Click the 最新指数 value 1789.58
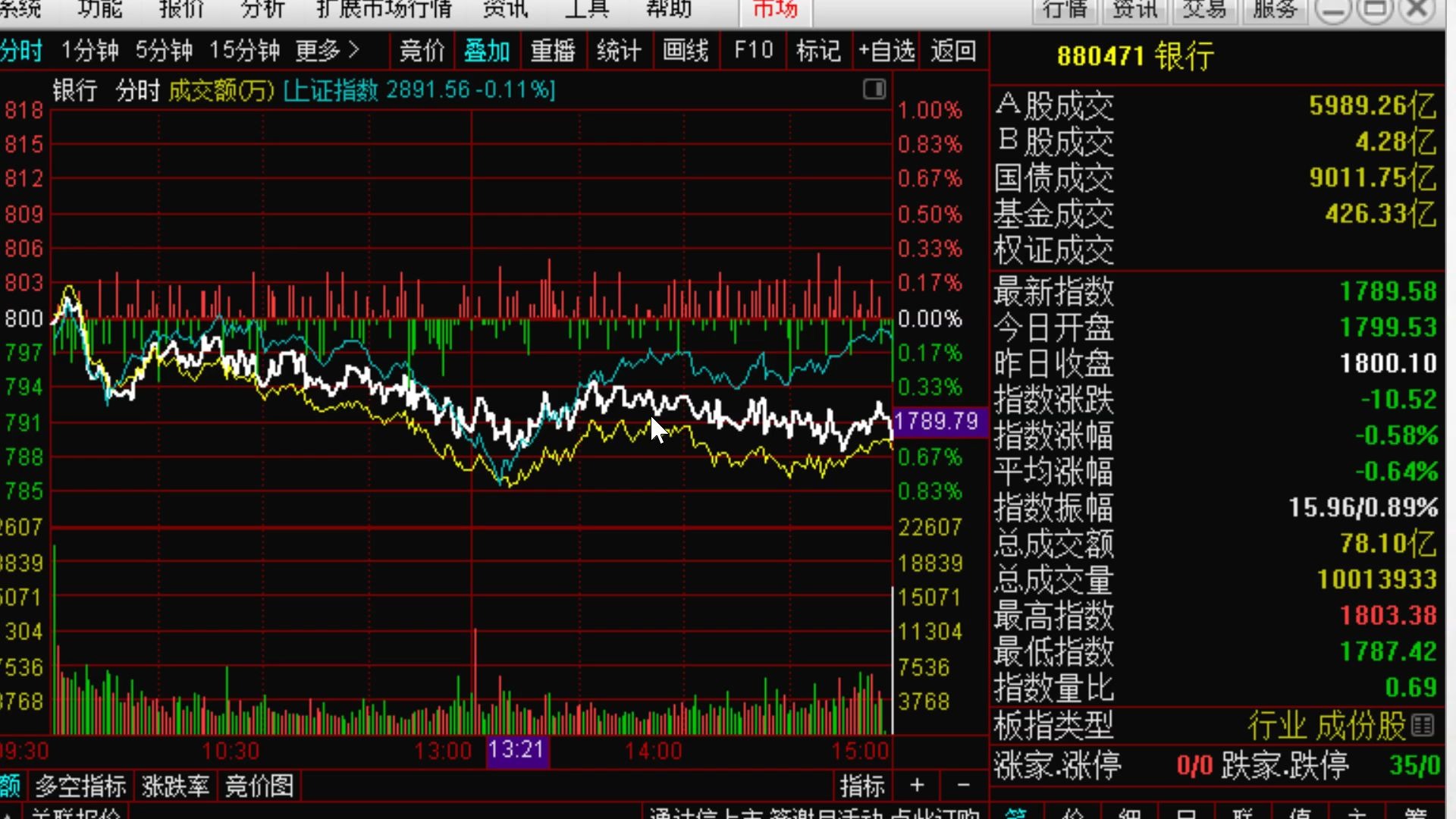The height and width of the screenshot is (819, 1456). pos(1388,291)
